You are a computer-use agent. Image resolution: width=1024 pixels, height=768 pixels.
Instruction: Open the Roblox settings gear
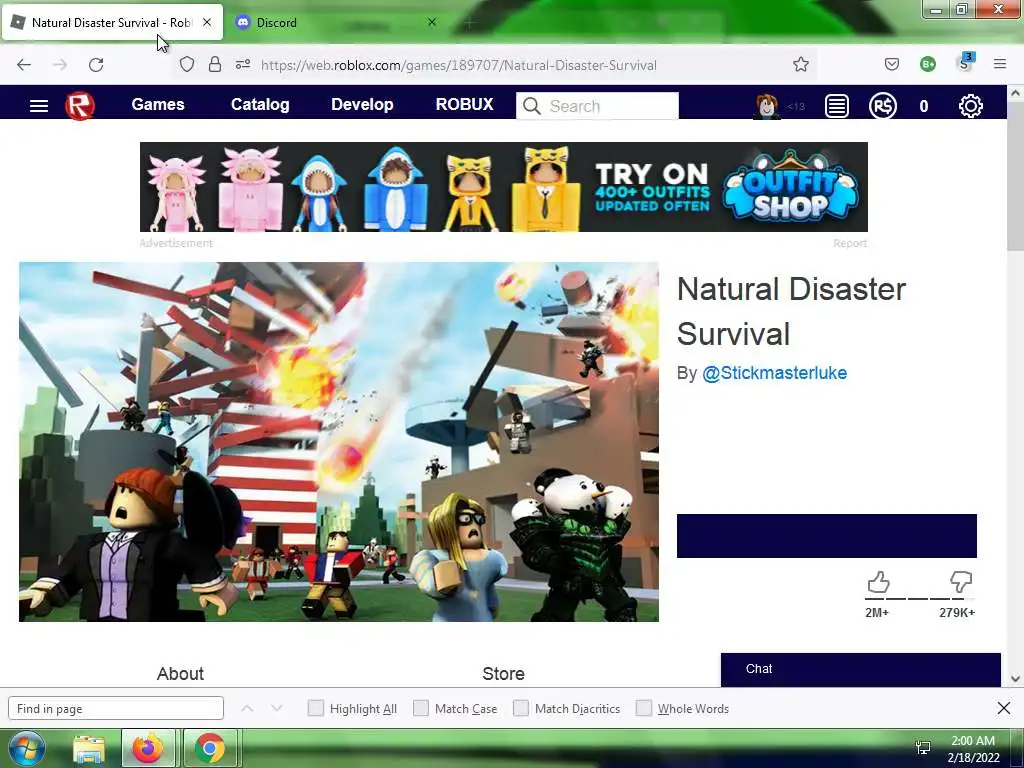click(x=970, y=106)
